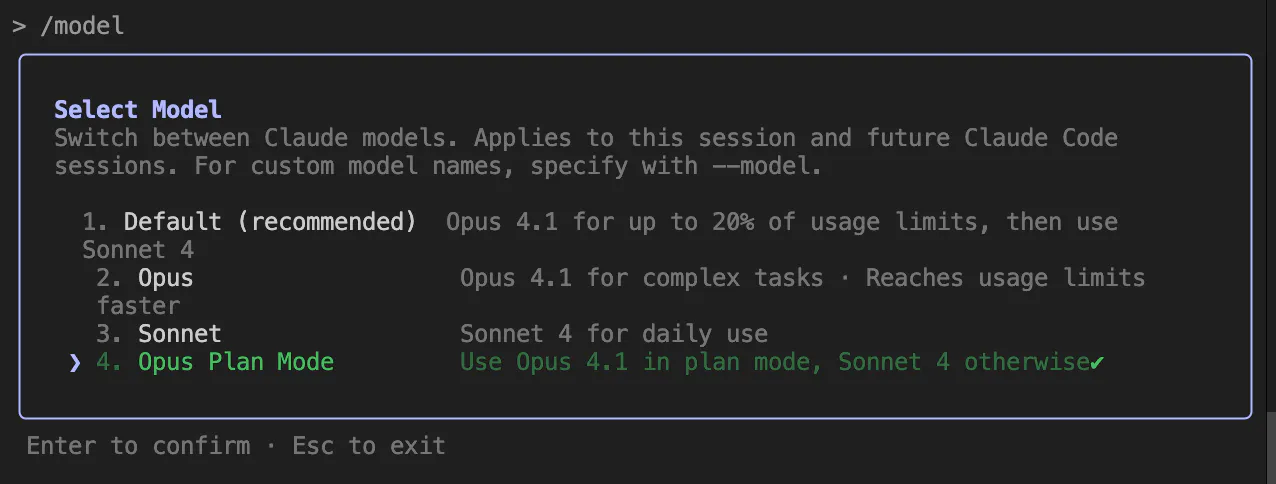1276x484 pixels.
Task: Click the selection arrow beside option 4
Action: tap(75, 362)
